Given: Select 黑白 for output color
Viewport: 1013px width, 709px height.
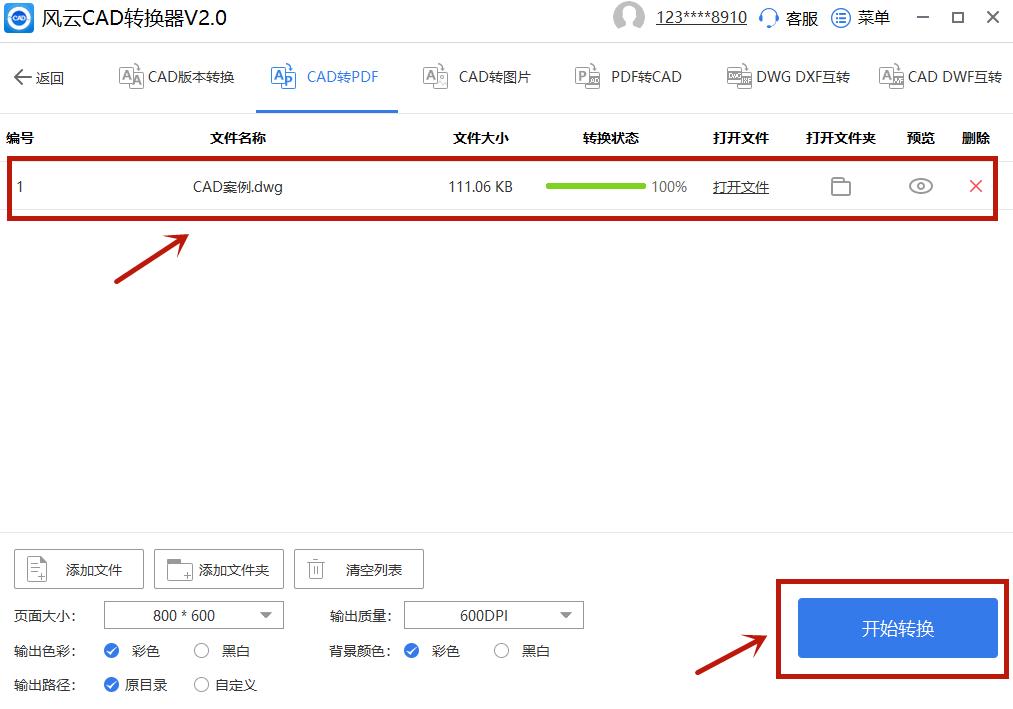Looking at the screenshot, I should coord(201,650).
